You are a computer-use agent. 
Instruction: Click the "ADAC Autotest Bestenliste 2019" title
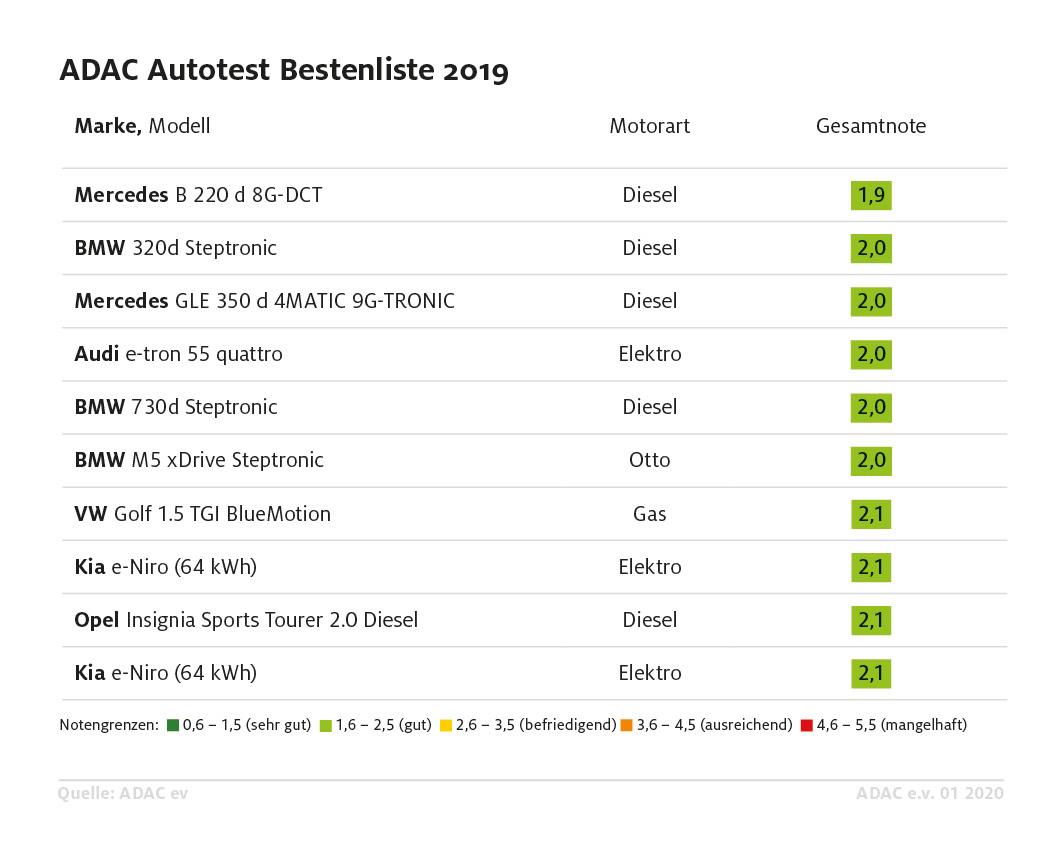[x=284, y=71]
